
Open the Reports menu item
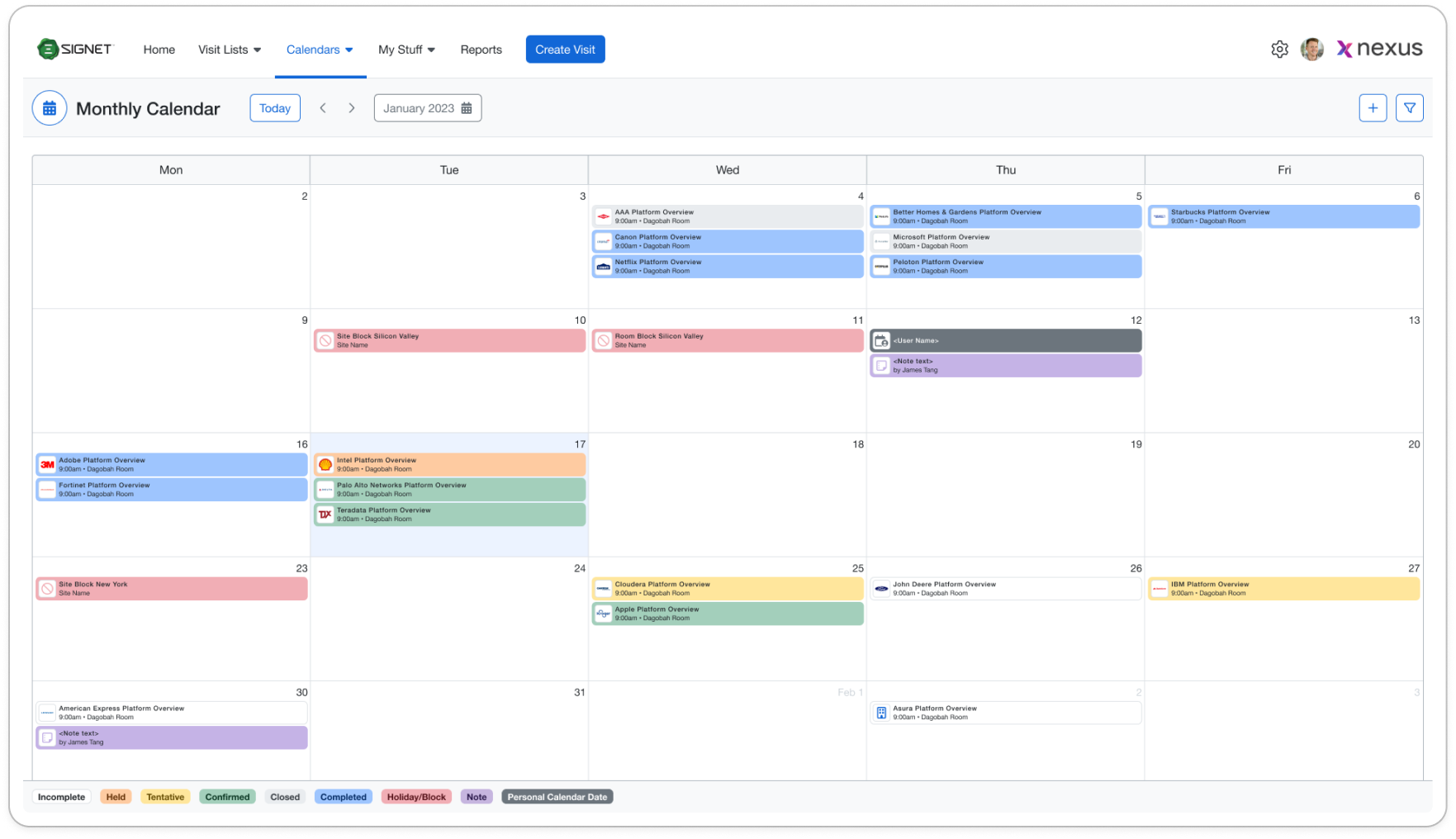pos(481,50)
